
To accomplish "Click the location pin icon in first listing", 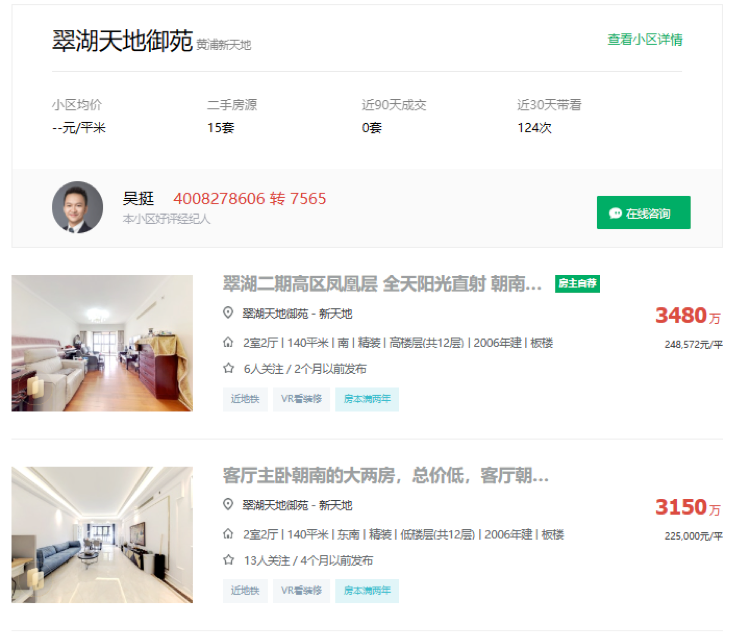I will tap(228, 313).
